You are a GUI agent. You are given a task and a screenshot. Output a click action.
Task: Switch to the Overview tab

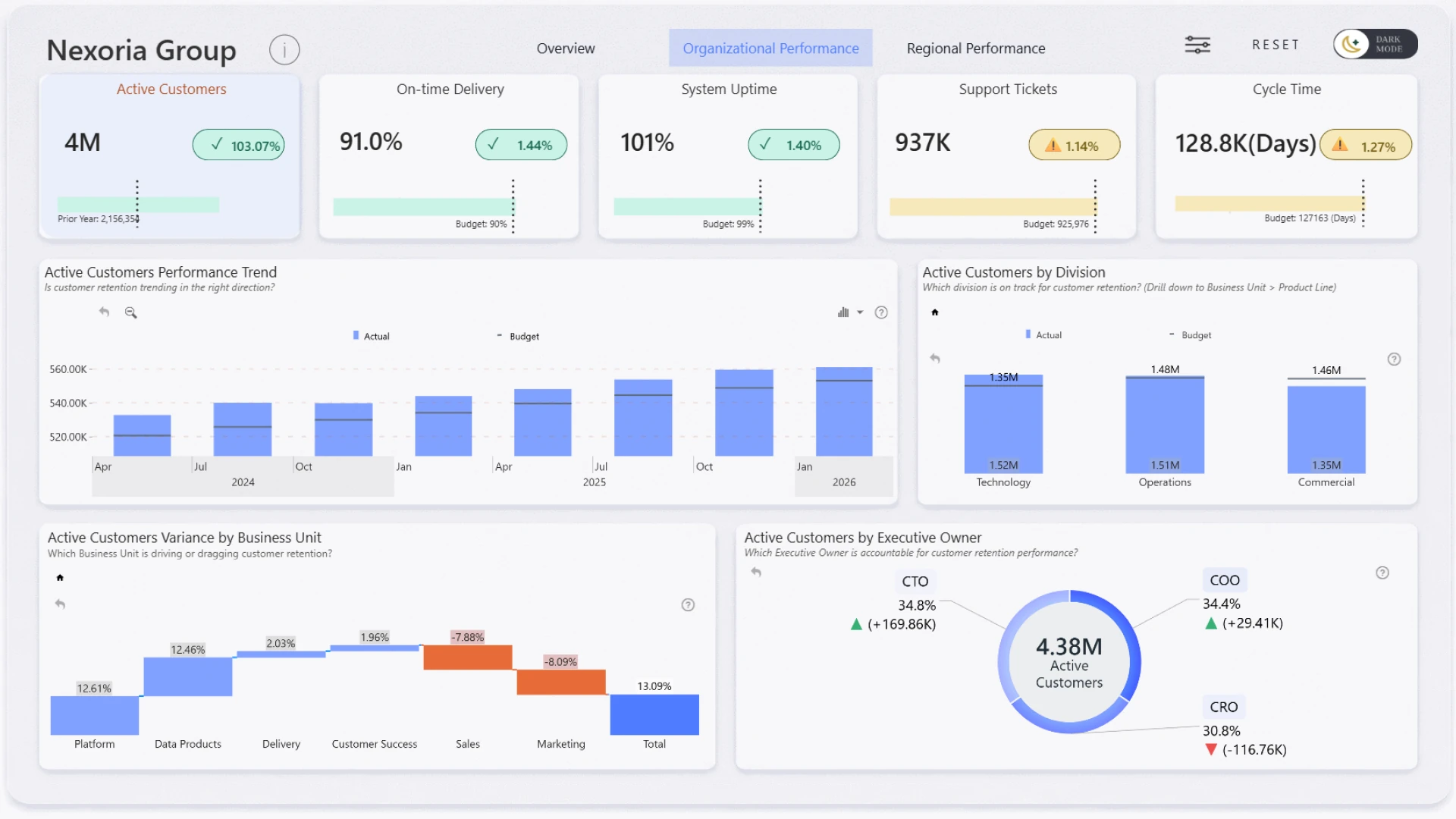point(566,49)
